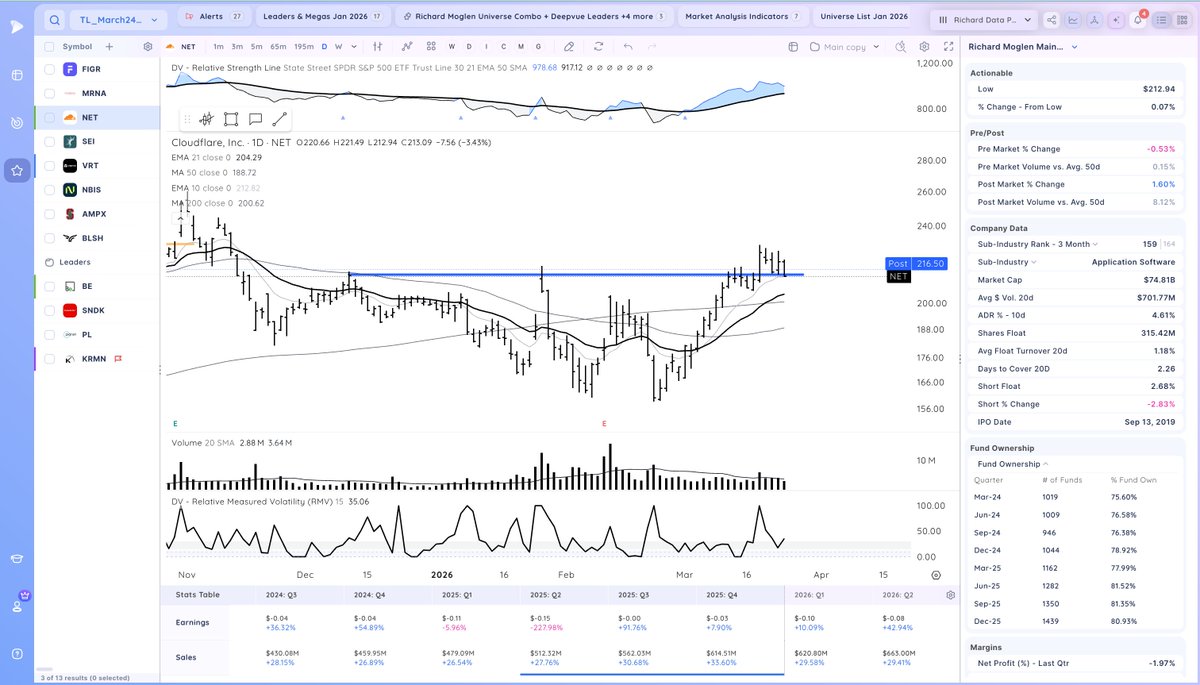Check the AMPX row checkbox
Screen dimensions: 1200x685
49,214
